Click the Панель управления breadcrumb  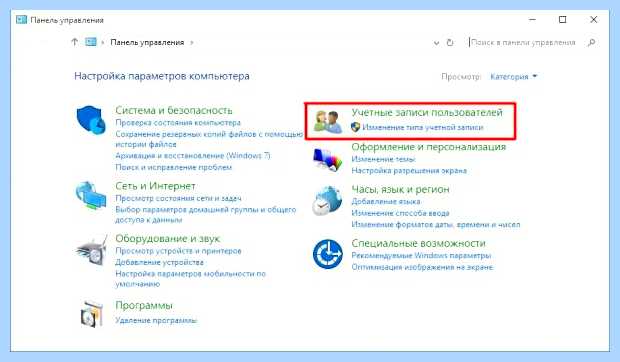pos(147,42)
